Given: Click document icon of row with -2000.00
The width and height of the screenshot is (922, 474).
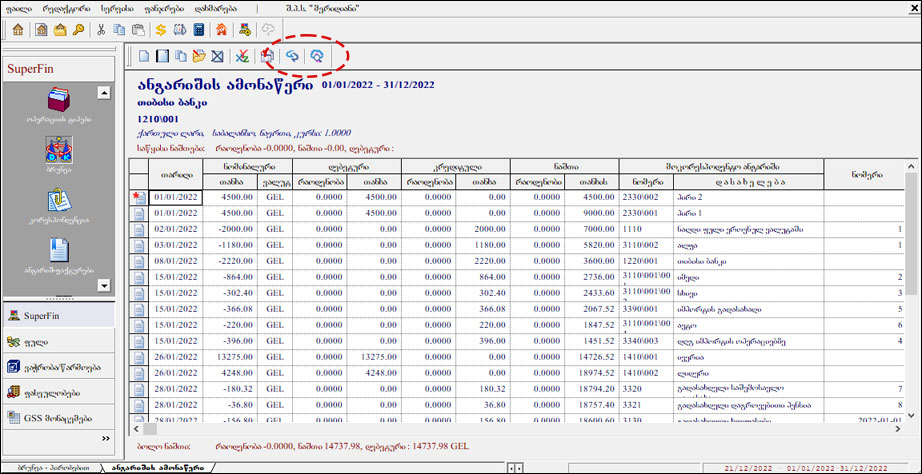Looking at the screenshot, I should click(139, 229).
